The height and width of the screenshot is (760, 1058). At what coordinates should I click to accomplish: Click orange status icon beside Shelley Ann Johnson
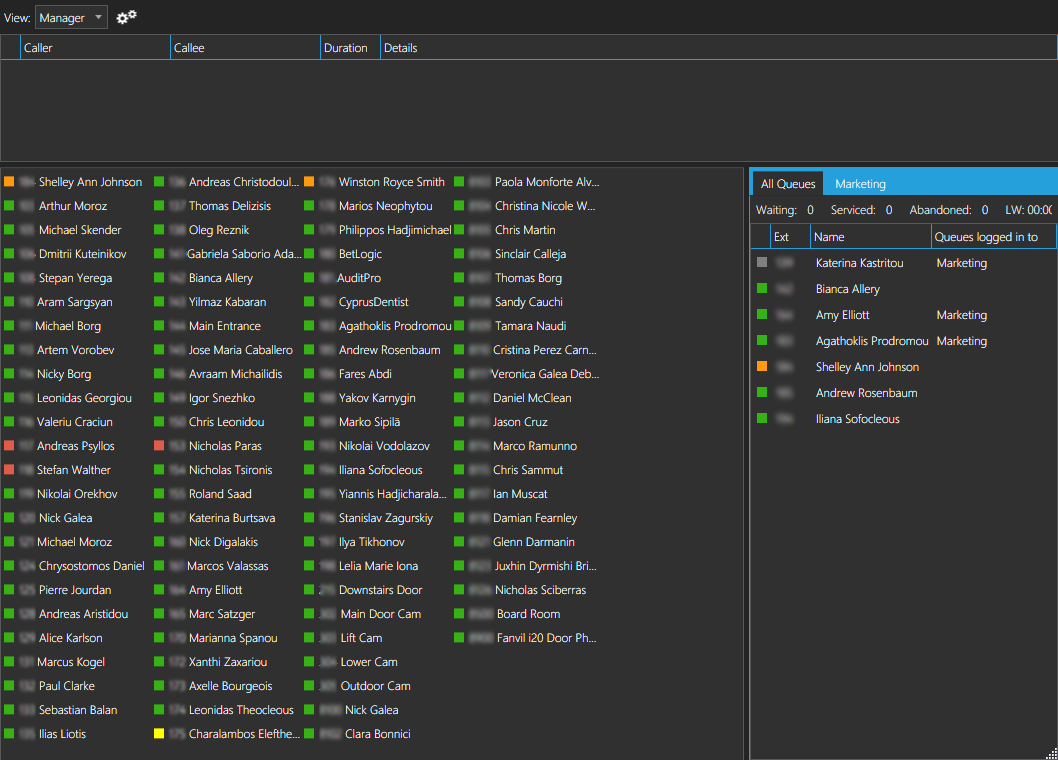click(x=9, y=182)
